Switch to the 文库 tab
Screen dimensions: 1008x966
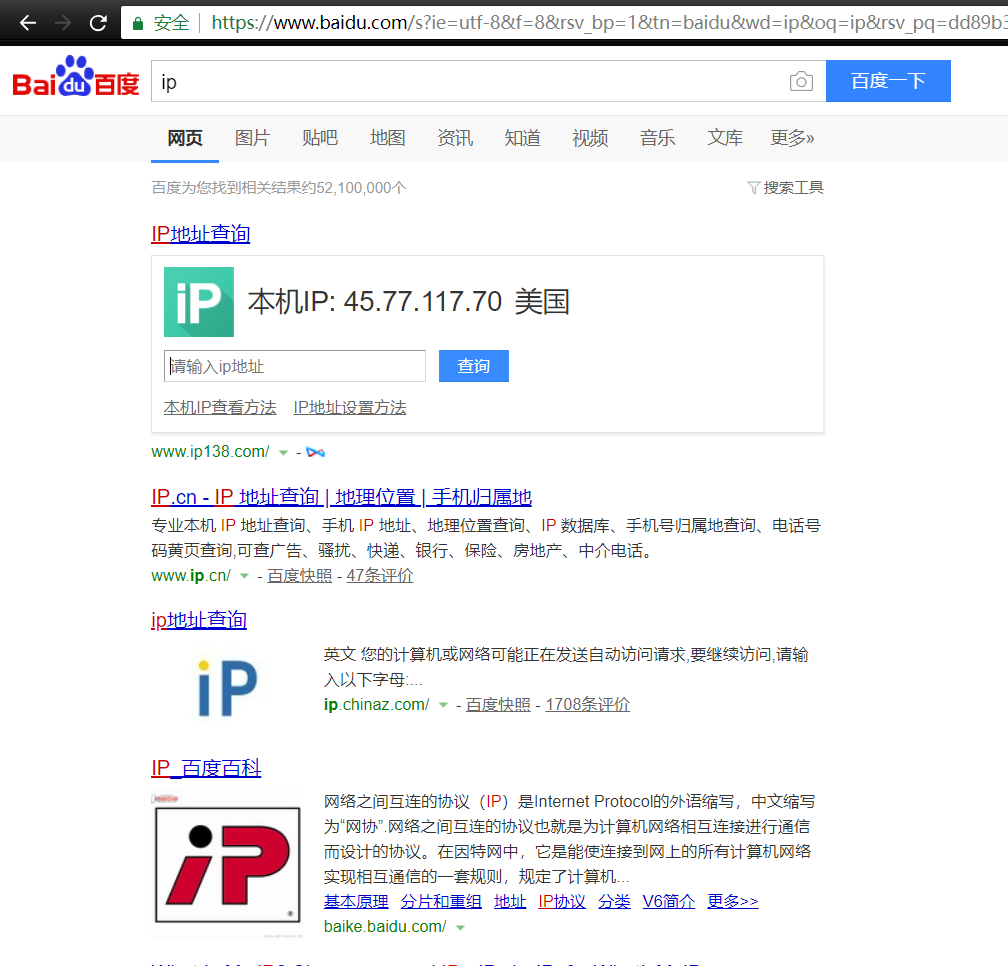point(724,138)
